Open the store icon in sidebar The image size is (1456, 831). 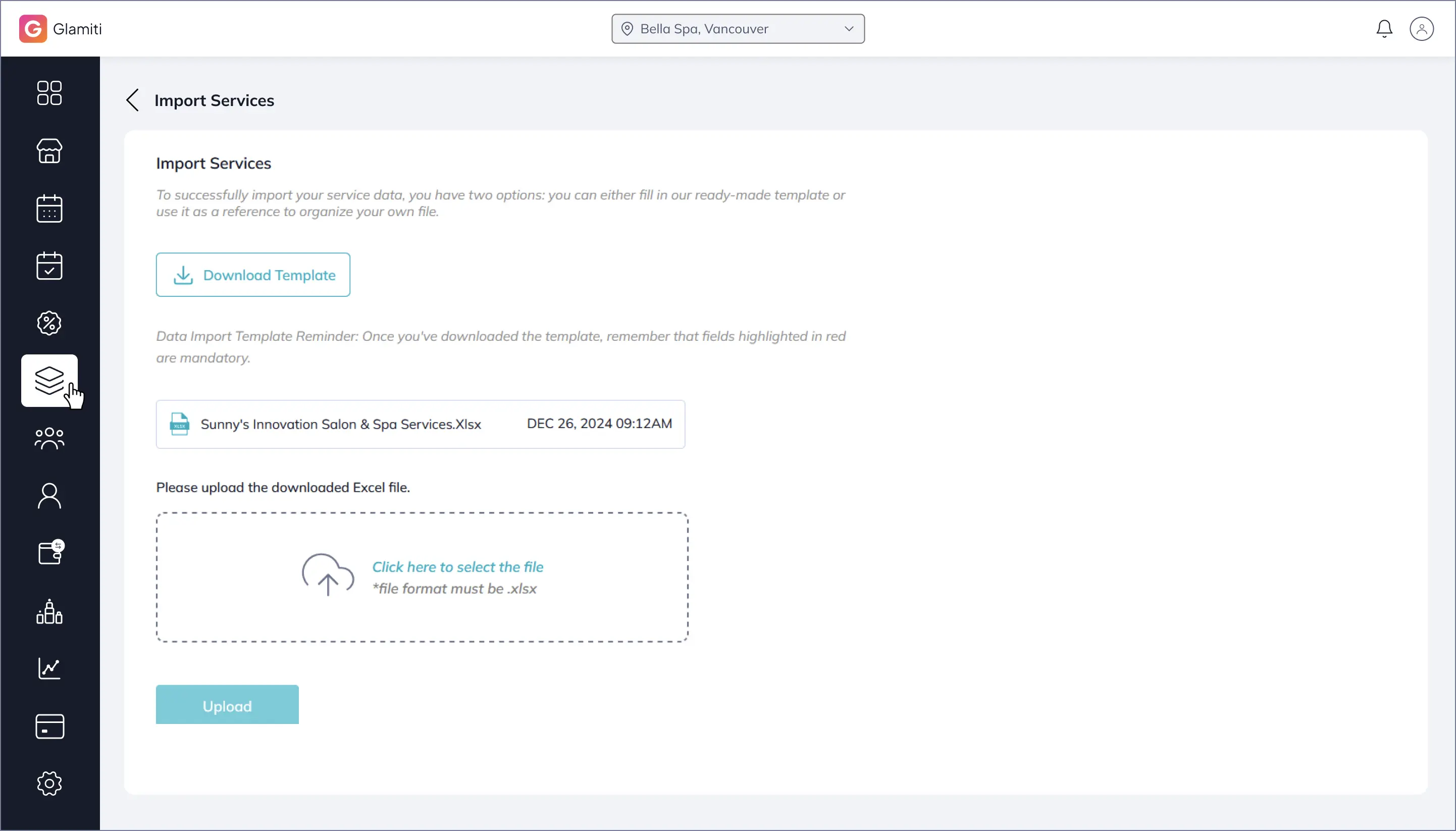pyautogui.click(x=49, y=151)
